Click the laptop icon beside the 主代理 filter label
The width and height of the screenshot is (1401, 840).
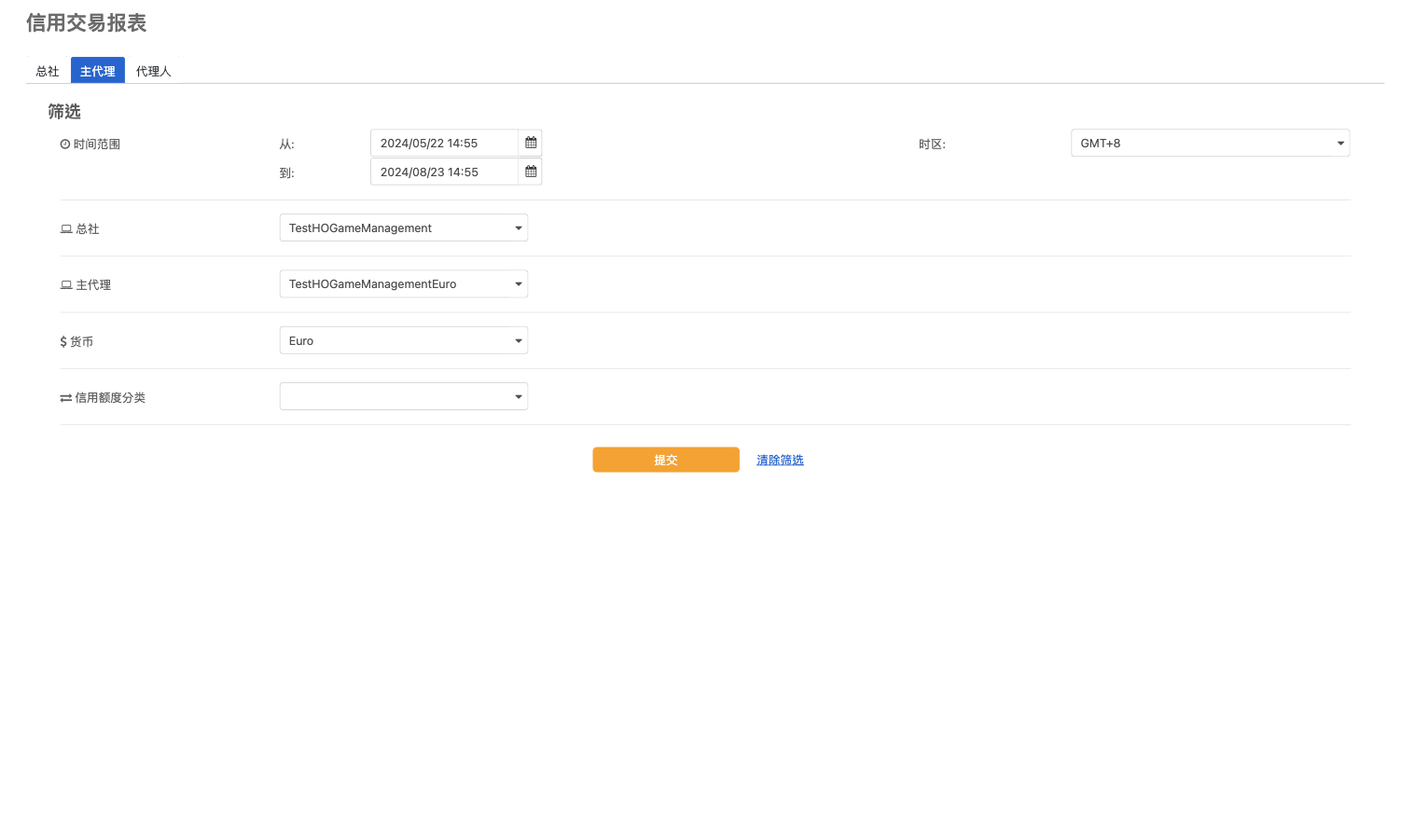(66, 285)
